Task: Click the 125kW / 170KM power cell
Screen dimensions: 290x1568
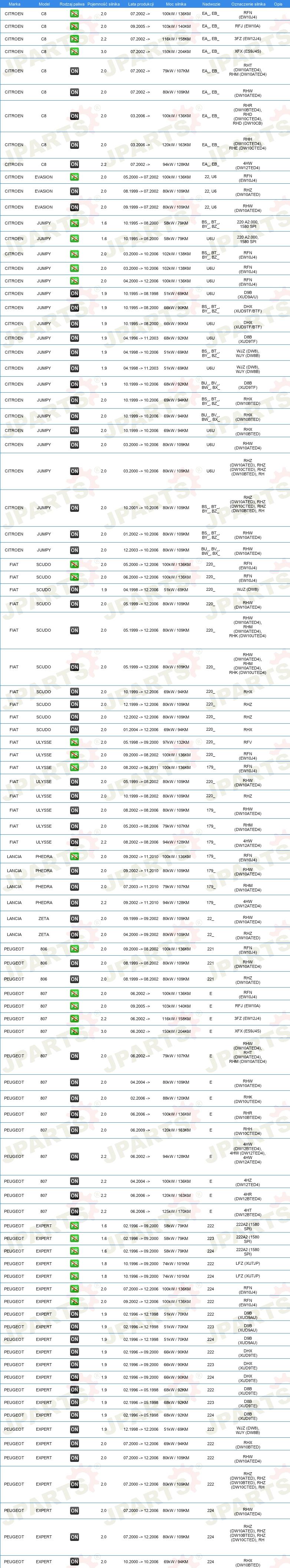Action: (x=176, y=1211)
